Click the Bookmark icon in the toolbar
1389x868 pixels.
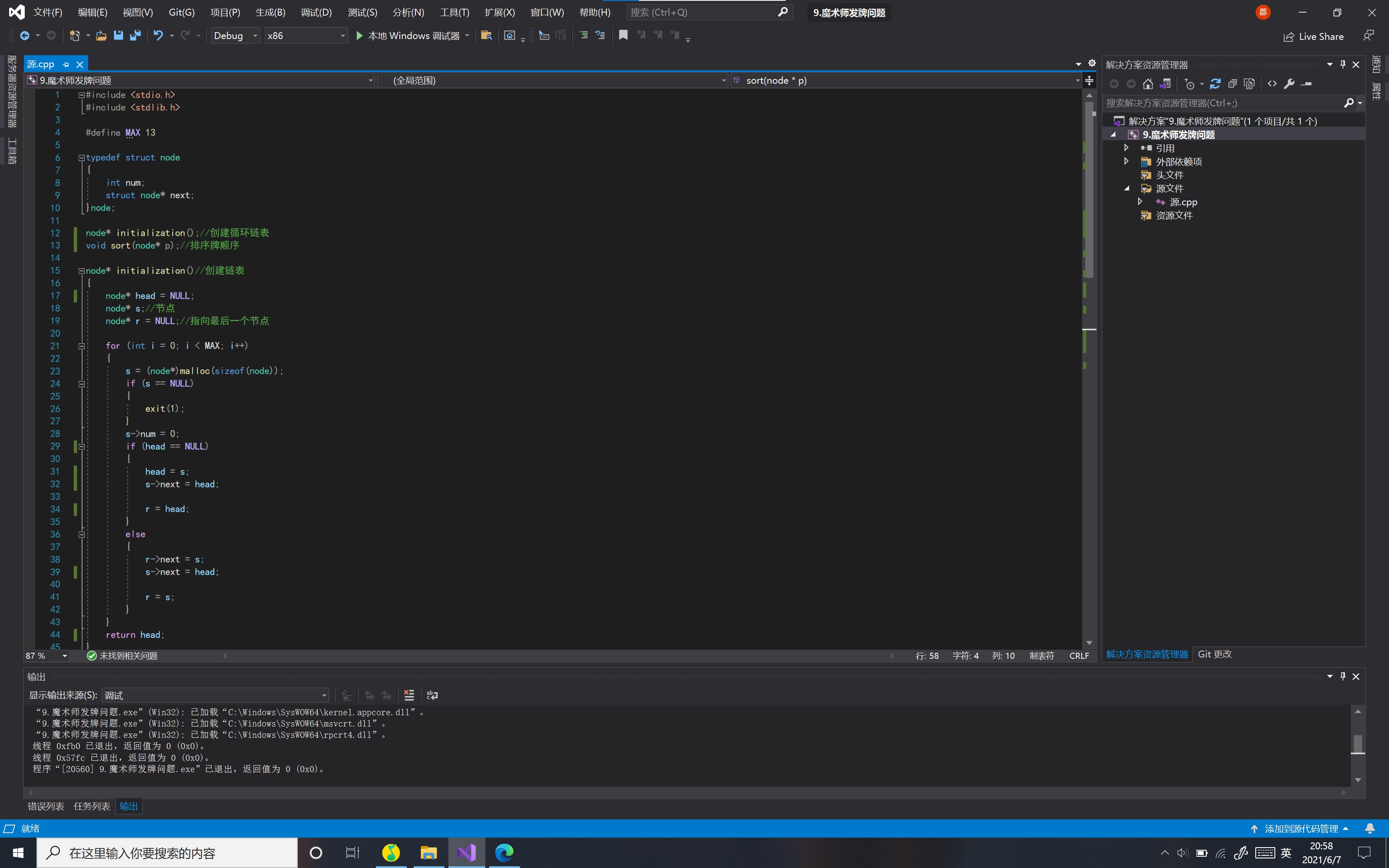[x=623, y=36]
